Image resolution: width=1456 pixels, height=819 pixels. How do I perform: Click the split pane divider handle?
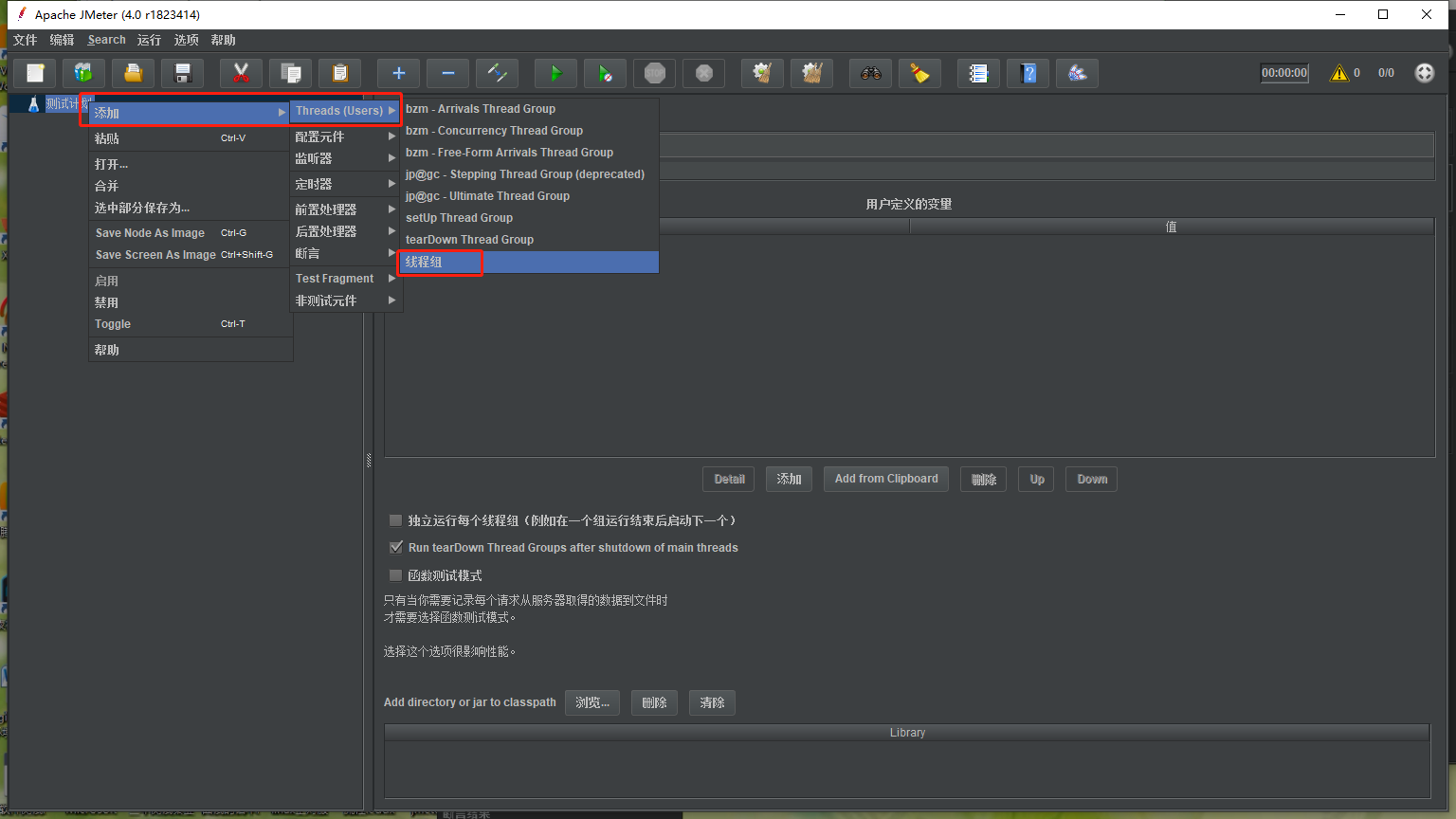coord(369,461)
